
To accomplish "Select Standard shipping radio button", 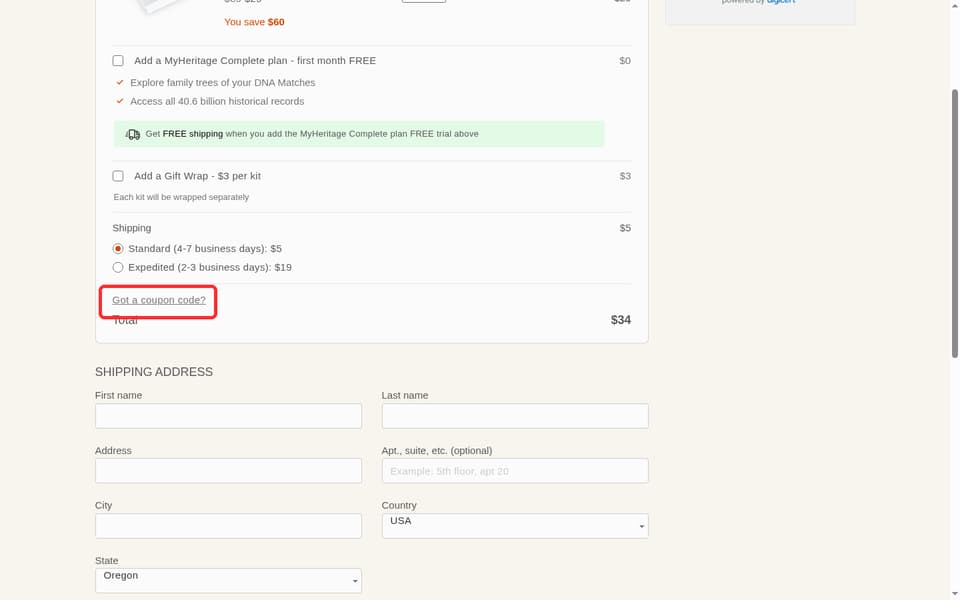I will coord(118,249).
